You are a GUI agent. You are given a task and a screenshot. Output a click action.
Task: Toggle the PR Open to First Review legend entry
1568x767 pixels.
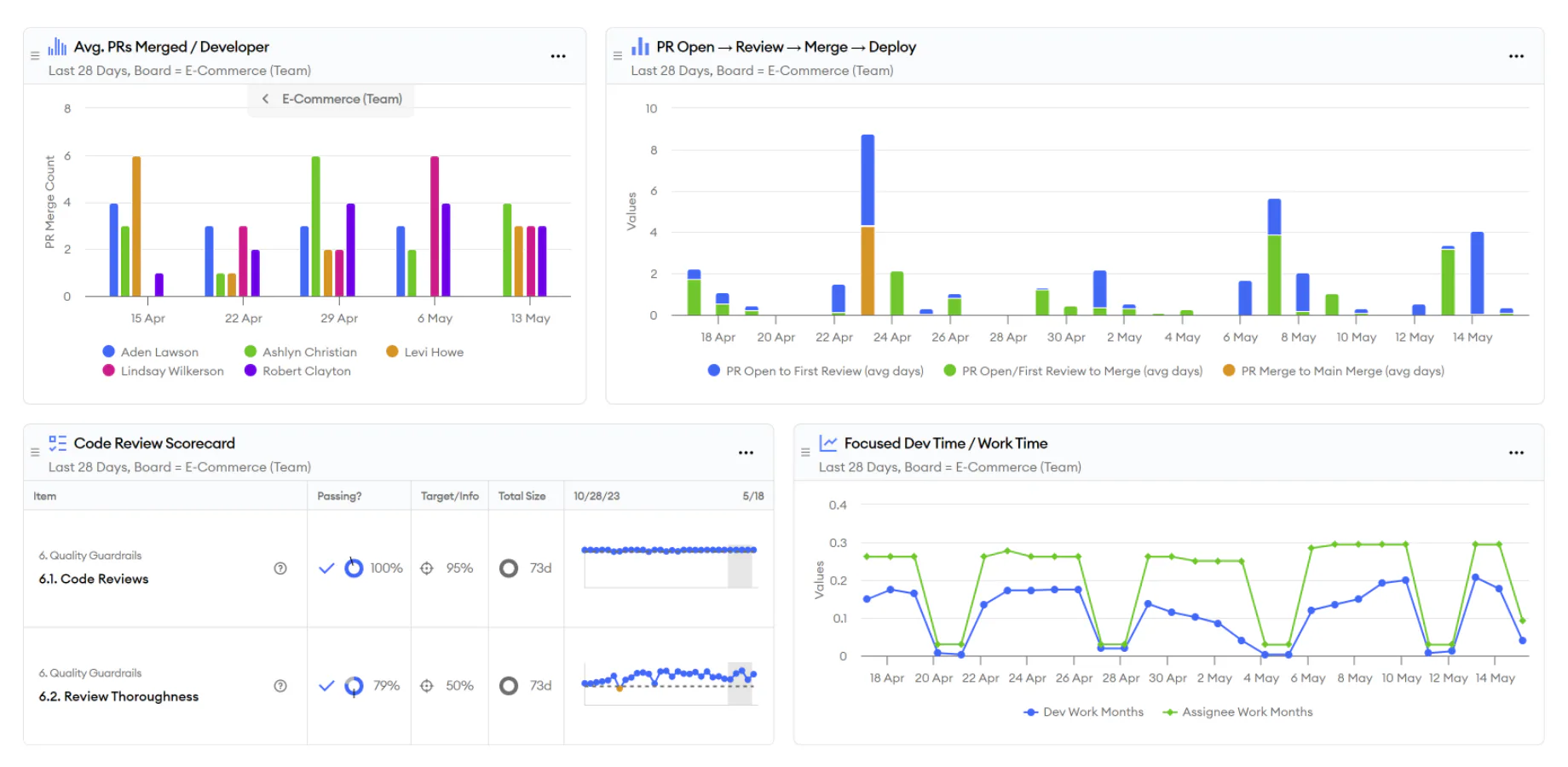pyautogui.click(x=814, y=371)
